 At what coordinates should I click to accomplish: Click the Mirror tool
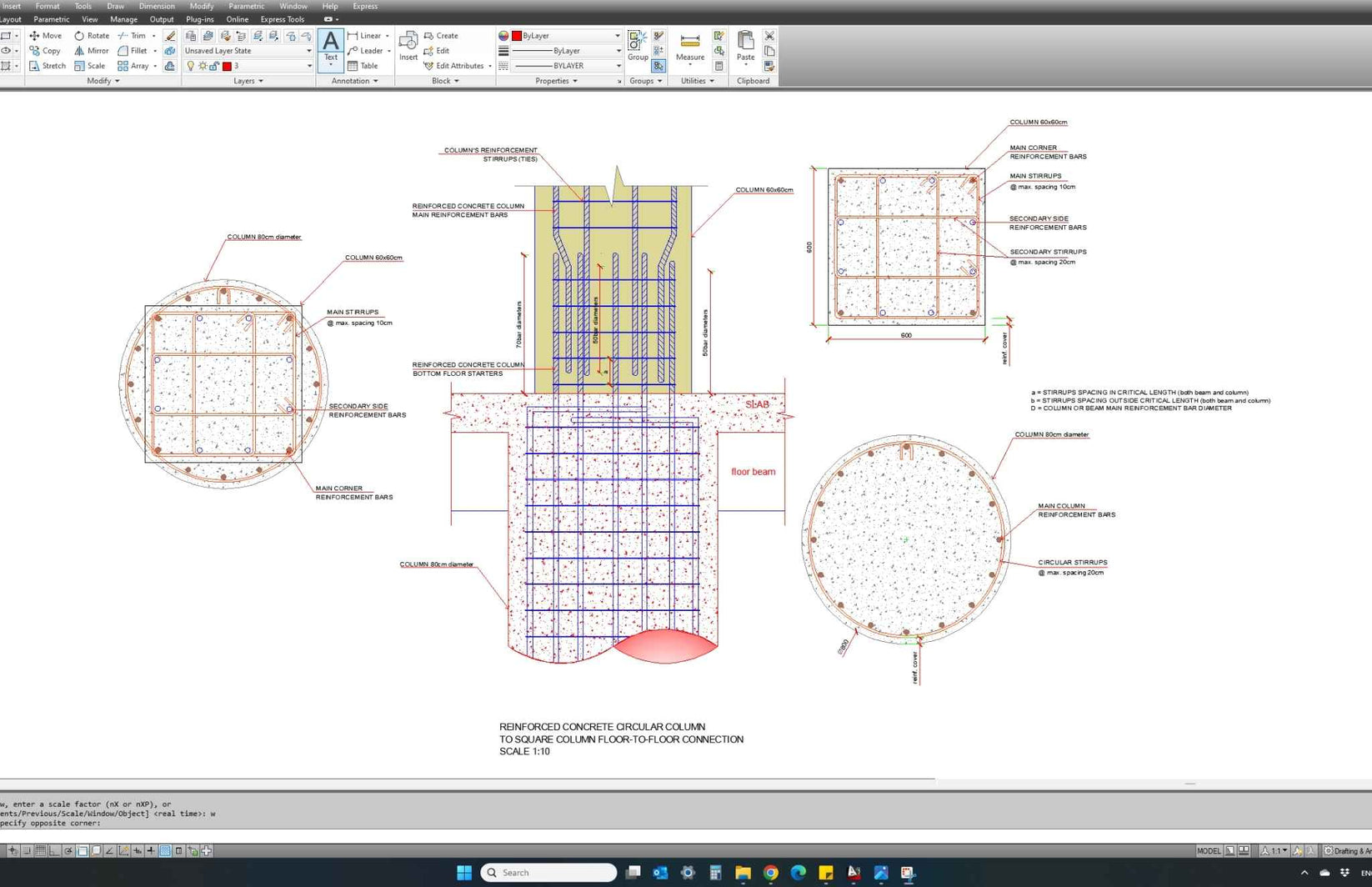click(x=99, y=51)
